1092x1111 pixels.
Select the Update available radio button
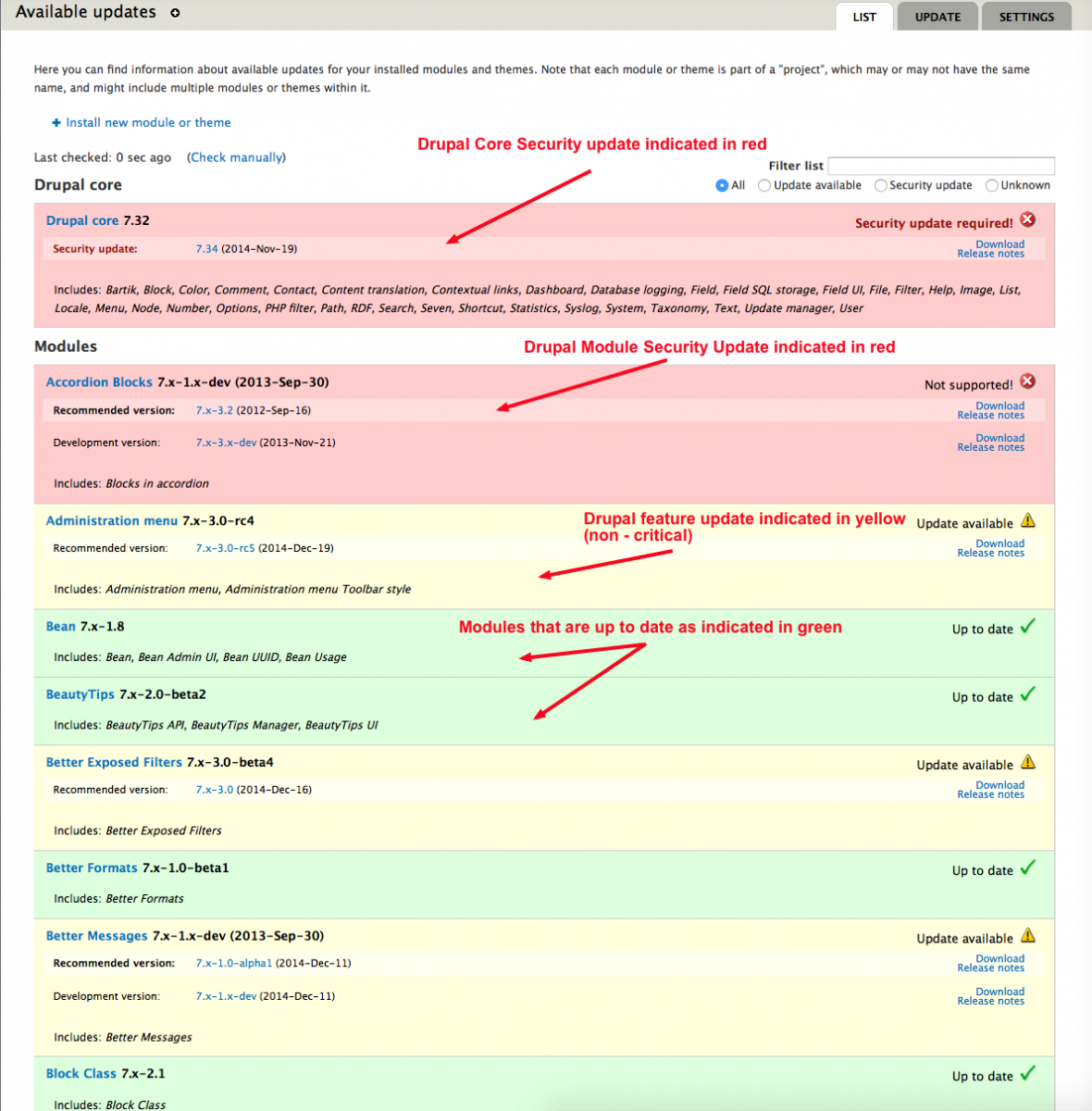click(764, 185)
